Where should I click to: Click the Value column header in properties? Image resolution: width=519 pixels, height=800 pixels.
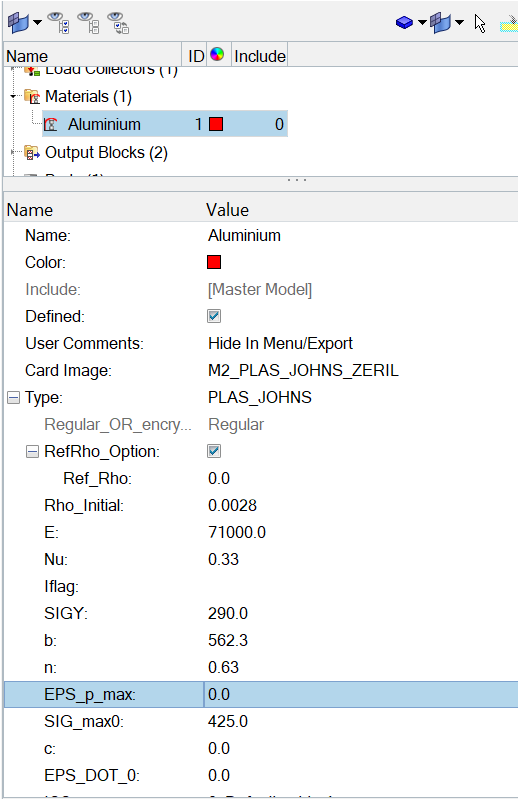[x=228, y=210]
